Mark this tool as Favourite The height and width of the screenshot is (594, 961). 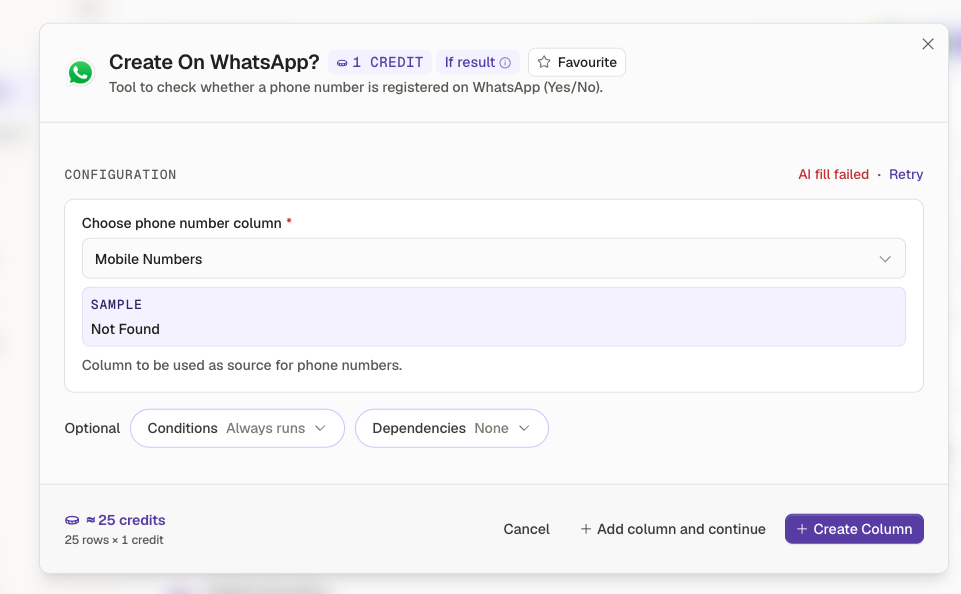click(x=577, y=63)
